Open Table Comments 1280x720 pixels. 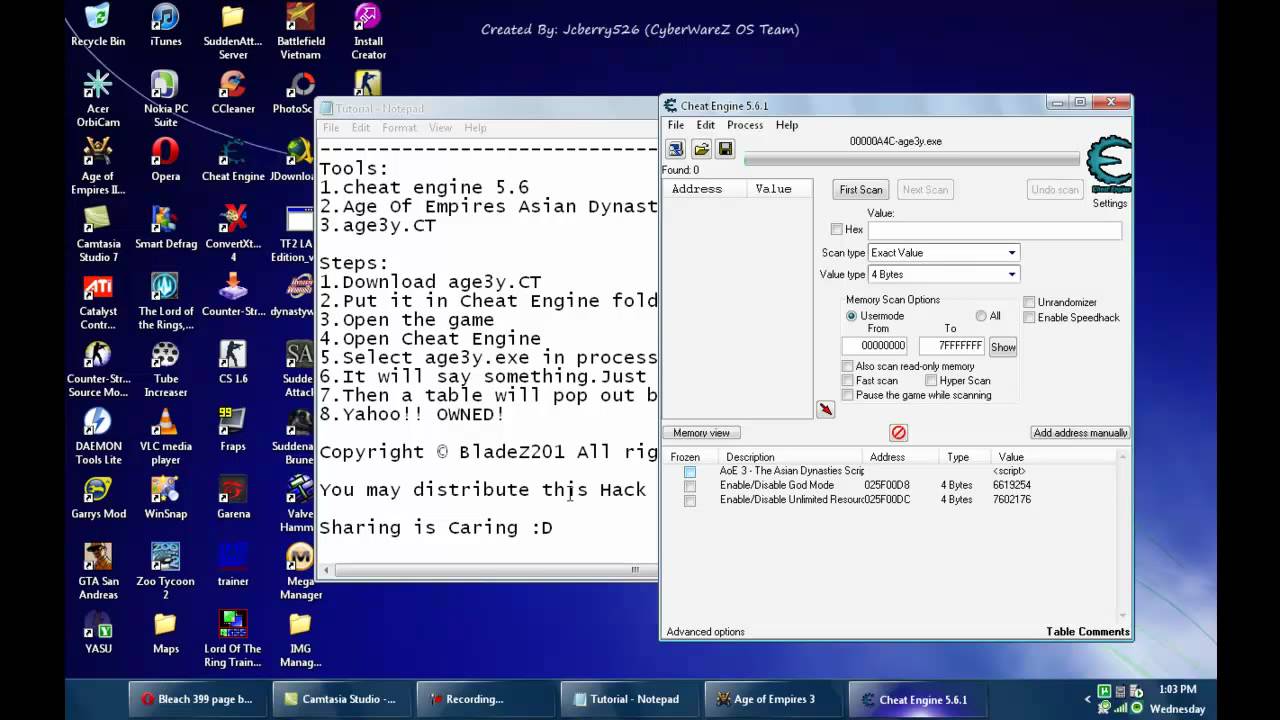pyautogui.click(x=1088, y=632)
